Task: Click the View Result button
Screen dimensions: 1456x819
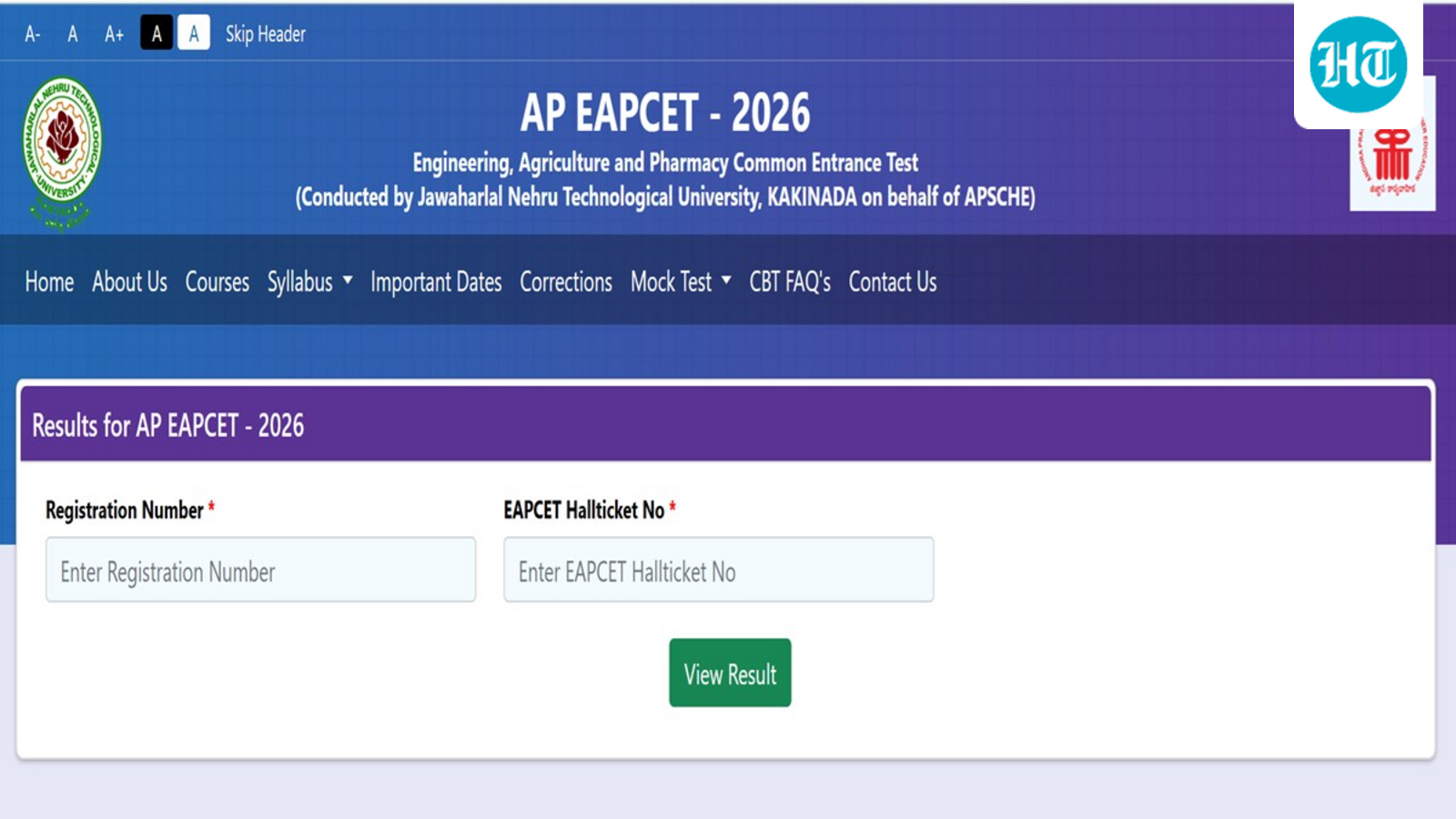Action: tap(730, 673)
